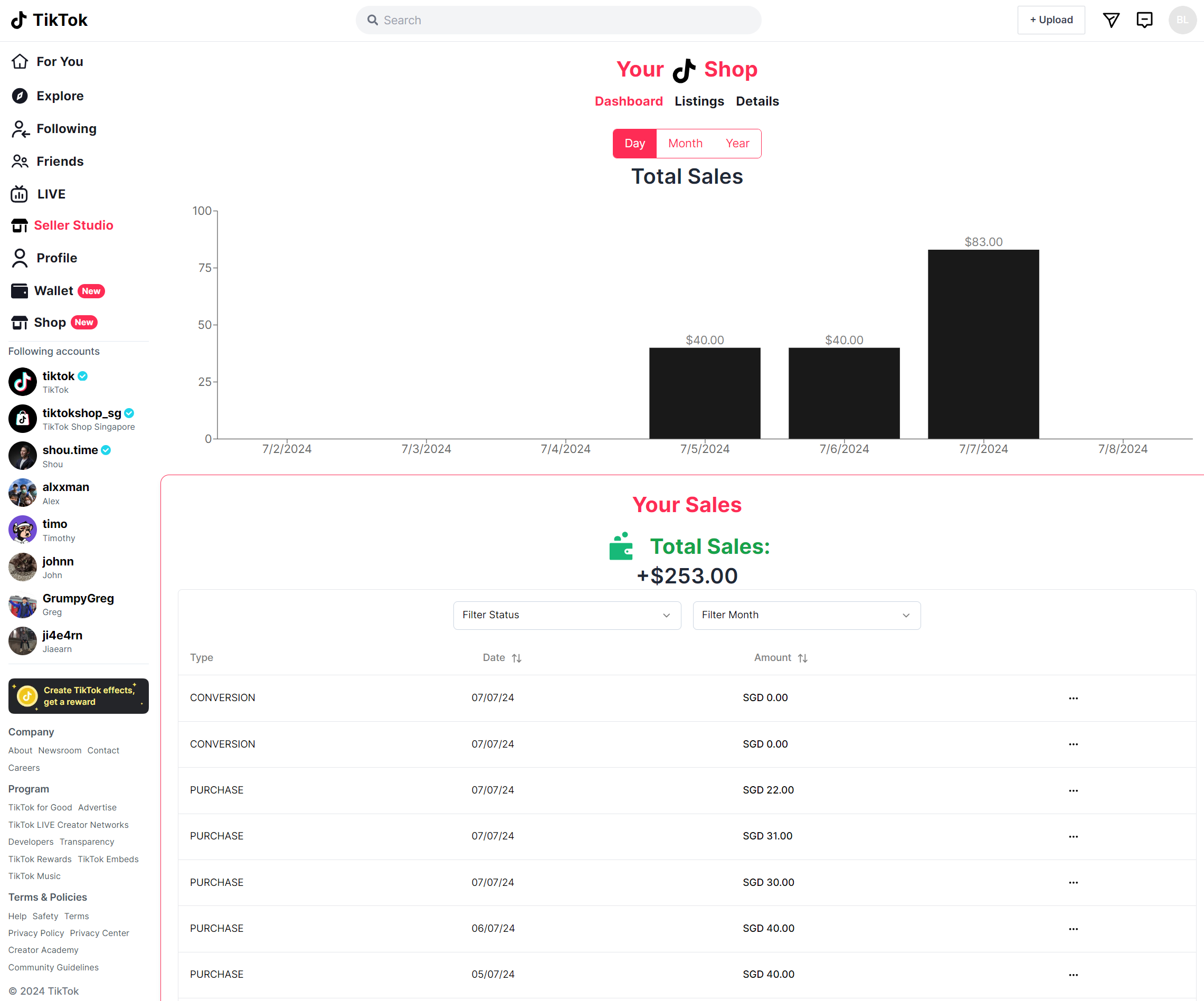Open the Details tab
This screenshot has height=1001, width=1204.
[757, 101]
